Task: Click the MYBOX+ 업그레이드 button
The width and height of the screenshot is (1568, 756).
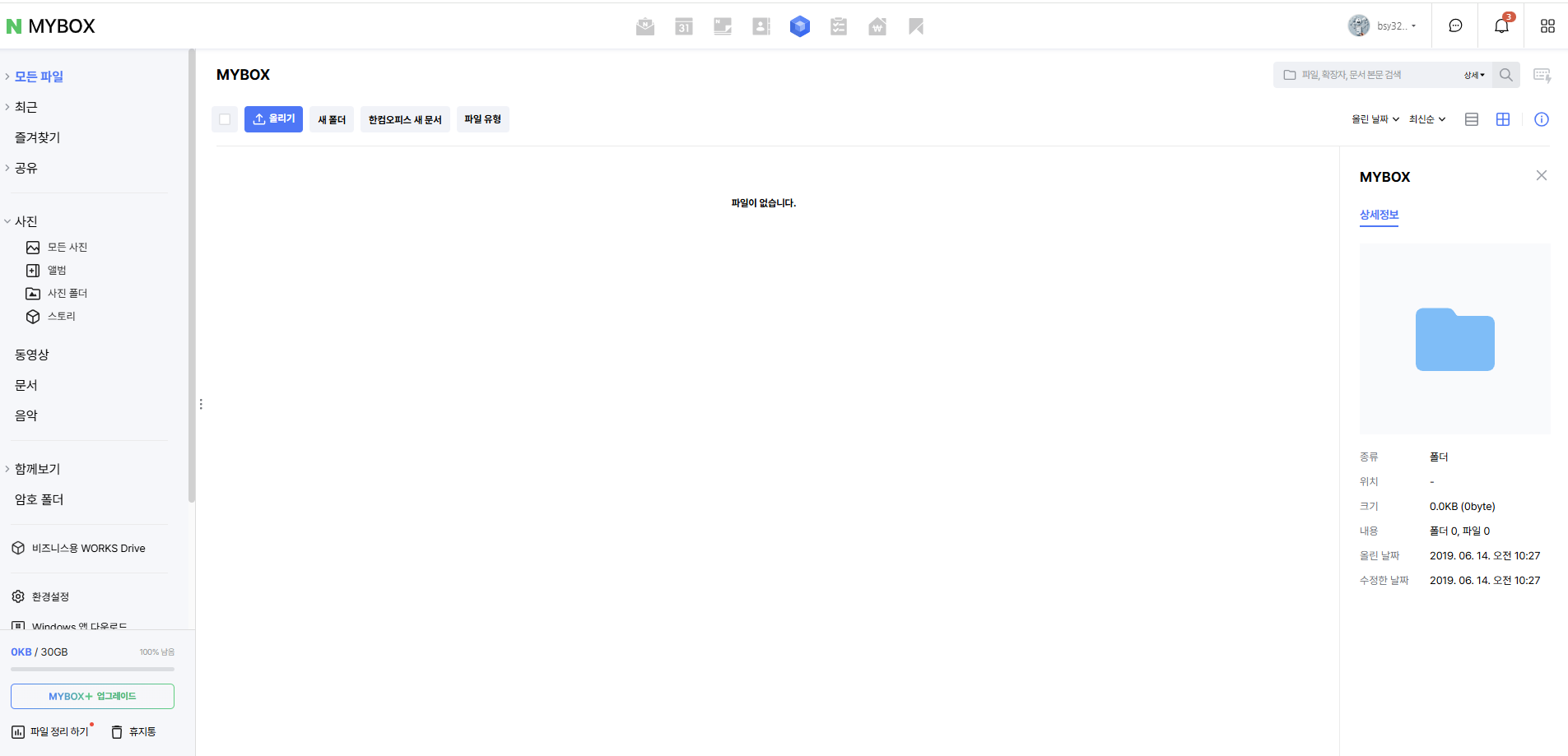Action: pos(92,696)
